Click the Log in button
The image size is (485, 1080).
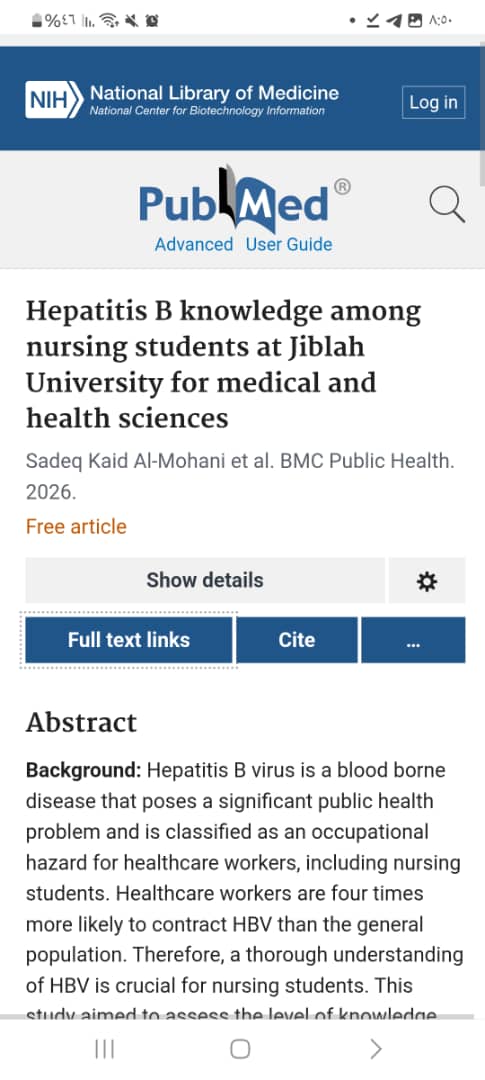433,102
